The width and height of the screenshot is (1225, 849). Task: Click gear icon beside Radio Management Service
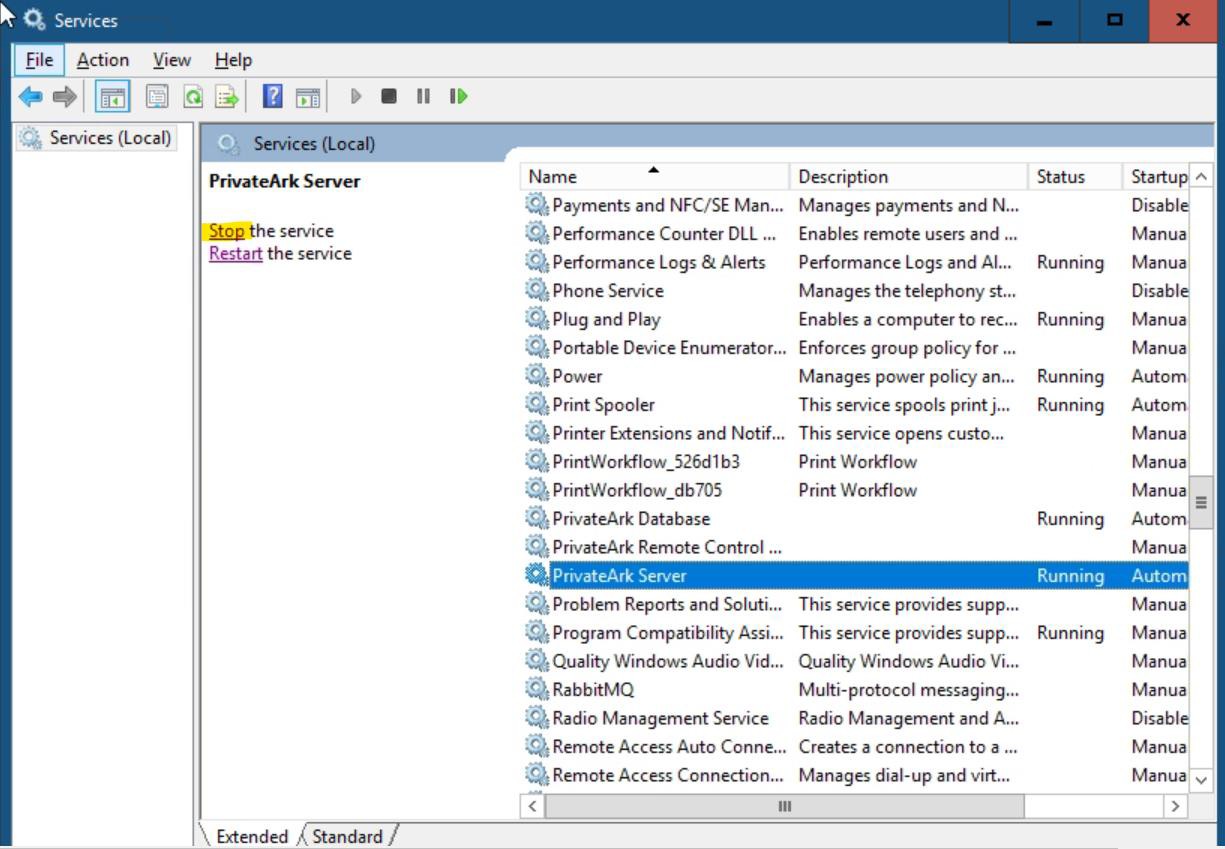coord(537,718)
